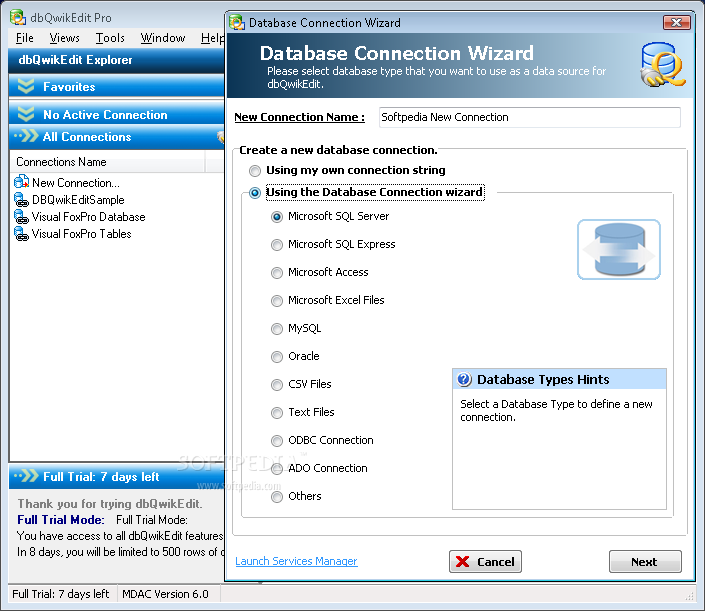
Task: Choose ODBC Connection radio button
Action: [277, 441]
